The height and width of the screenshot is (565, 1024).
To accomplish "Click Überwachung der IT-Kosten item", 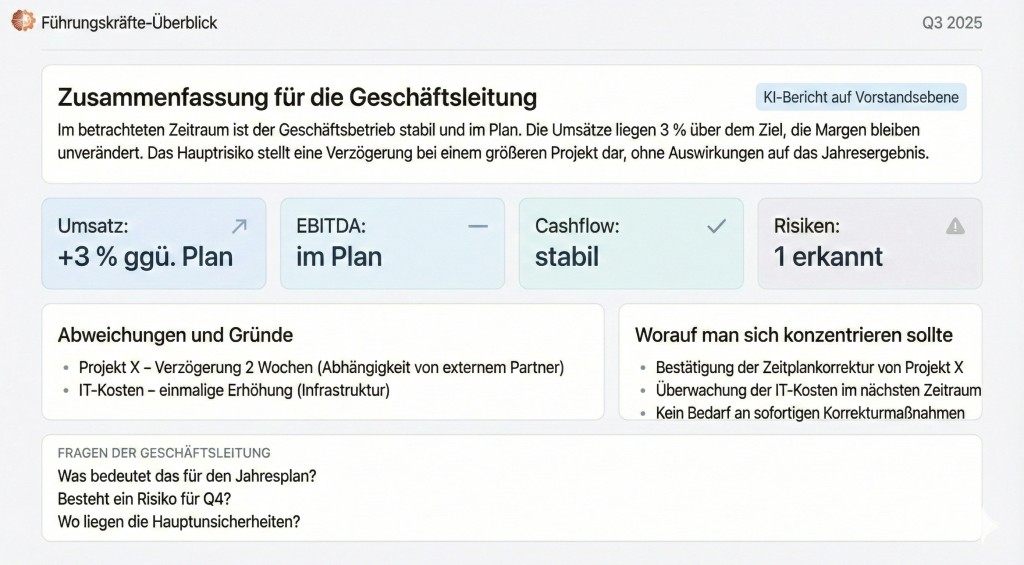I will pos(818,390).
